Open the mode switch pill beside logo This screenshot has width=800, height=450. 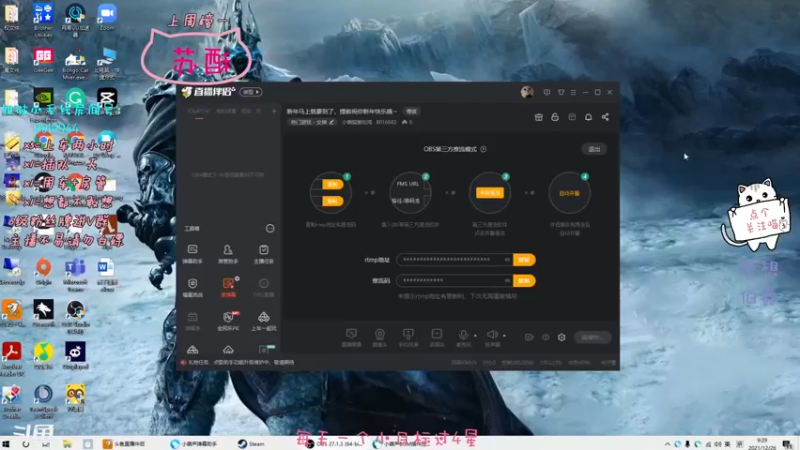251,92
